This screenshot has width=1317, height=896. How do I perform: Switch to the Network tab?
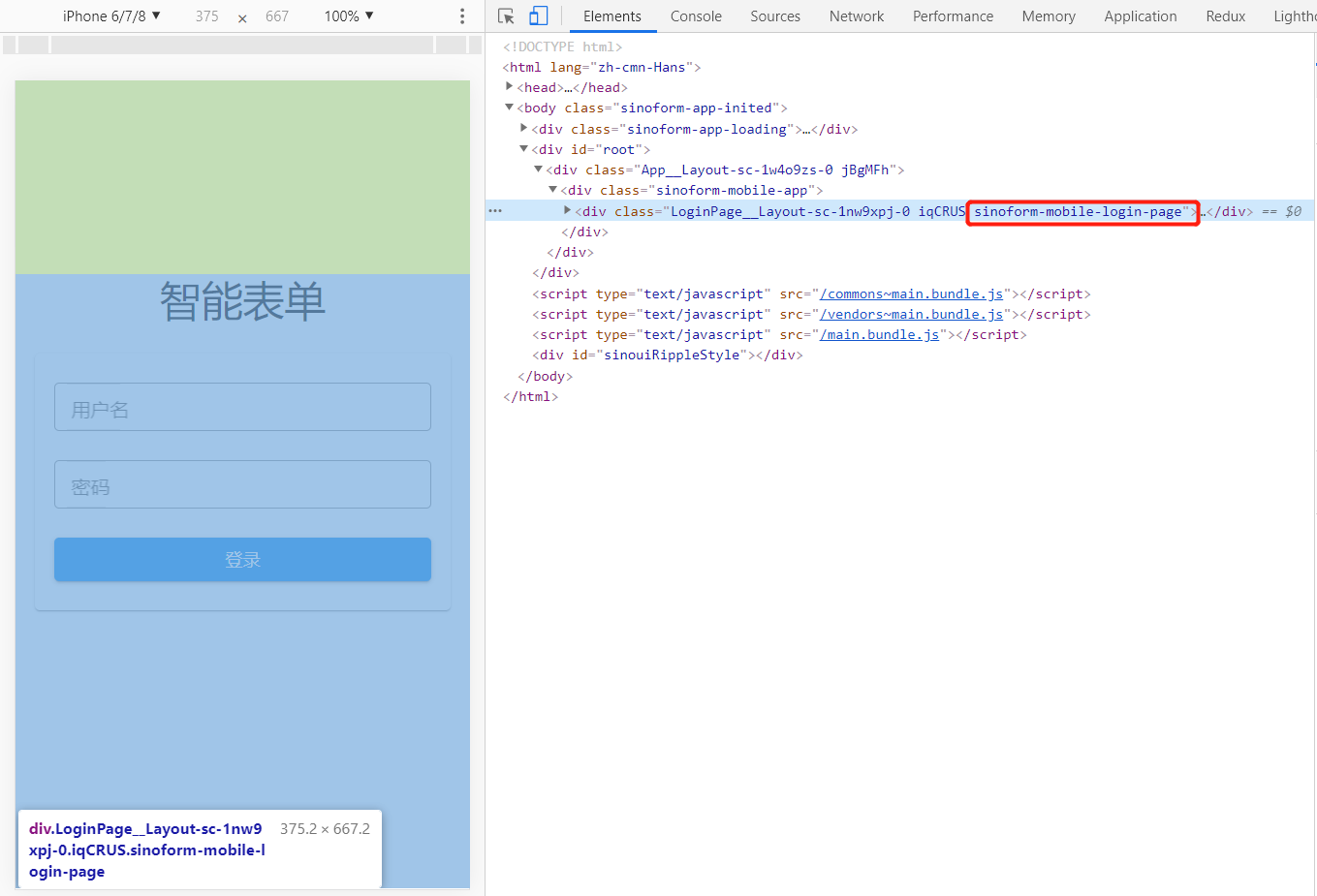click(x=857, y=16)
